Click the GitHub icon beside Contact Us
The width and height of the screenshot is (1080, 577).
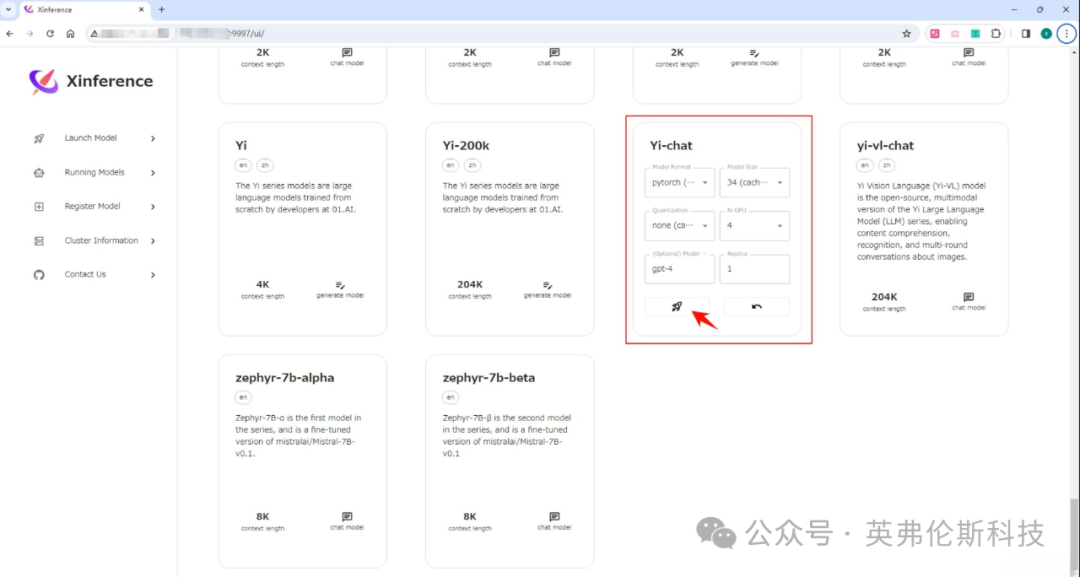39,275
